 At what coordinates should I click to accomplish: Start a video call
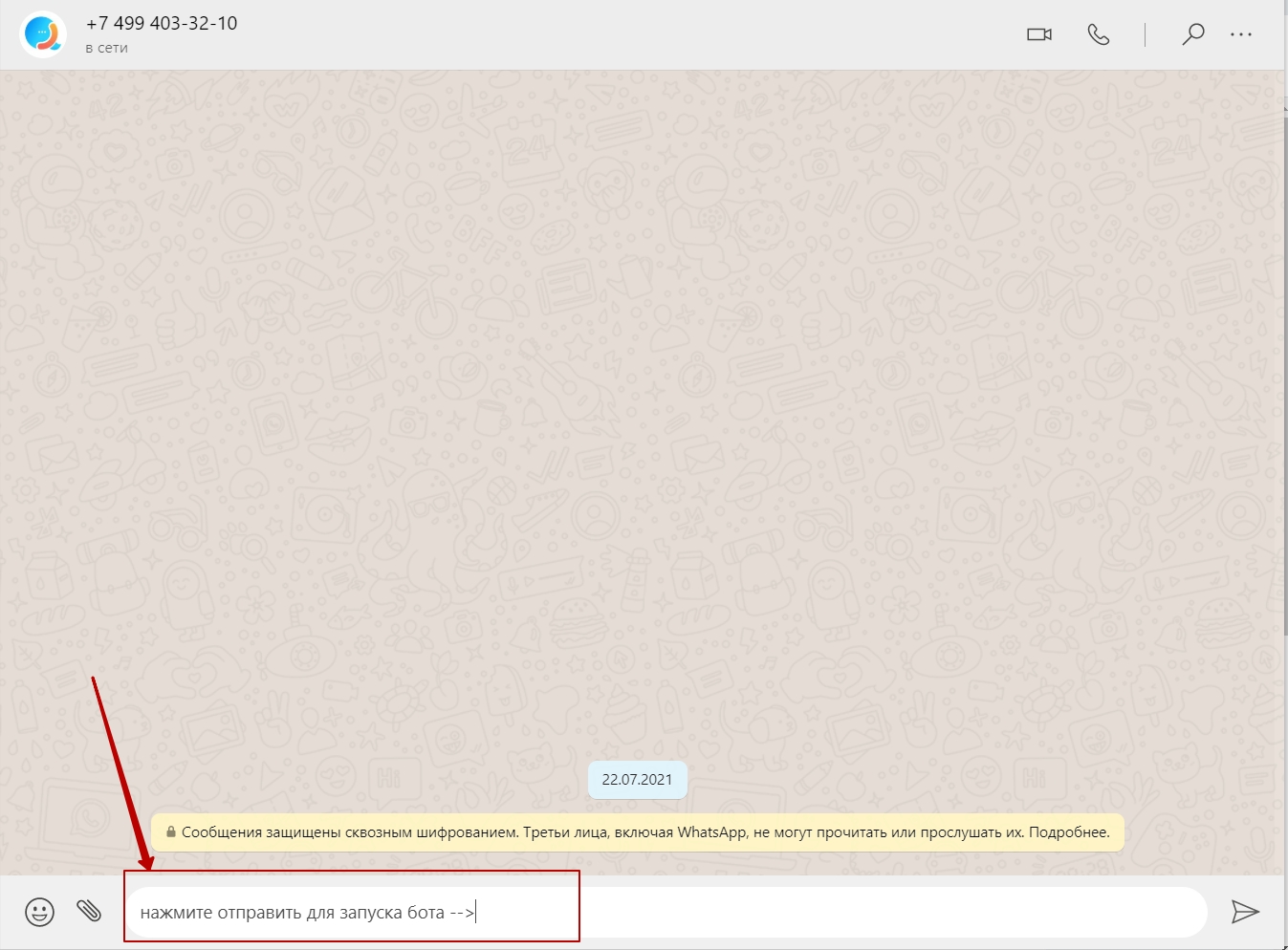point(1039,34)
